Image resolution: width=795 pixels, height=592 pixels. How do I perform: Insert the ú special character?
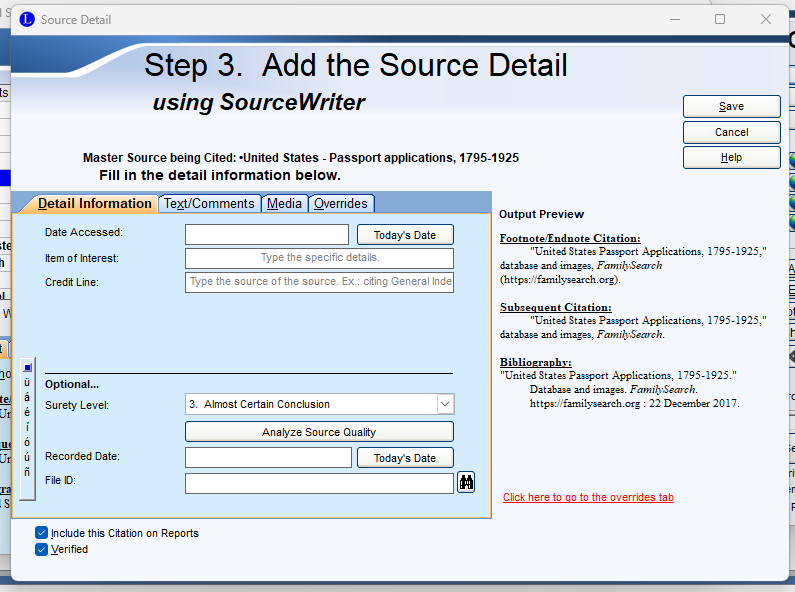27,457
